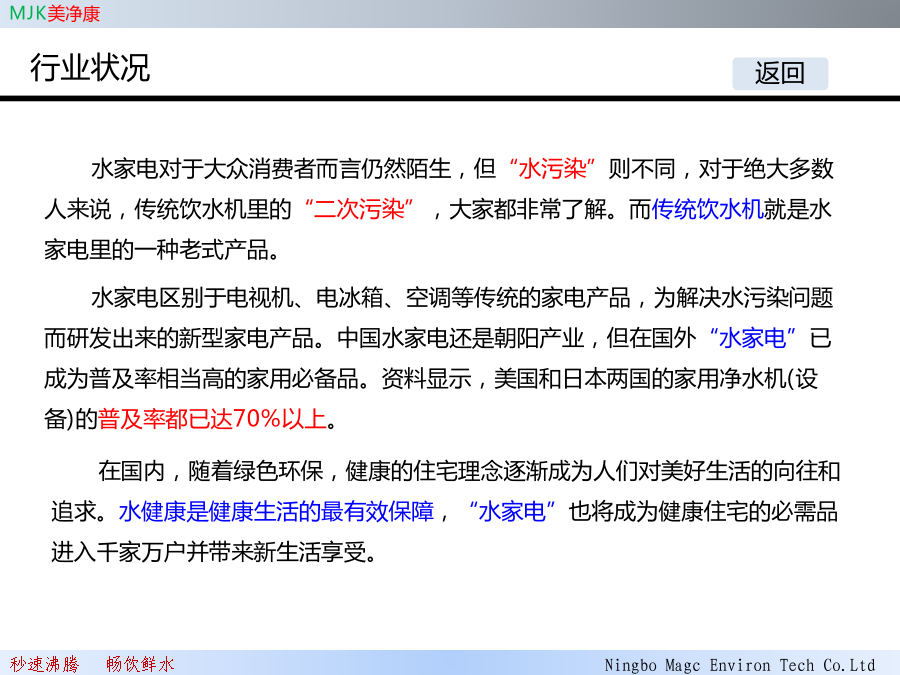Viewport: 900px width, 675px height.
Task: Click the MJK美净康 logo text
Action: (55, 13)
